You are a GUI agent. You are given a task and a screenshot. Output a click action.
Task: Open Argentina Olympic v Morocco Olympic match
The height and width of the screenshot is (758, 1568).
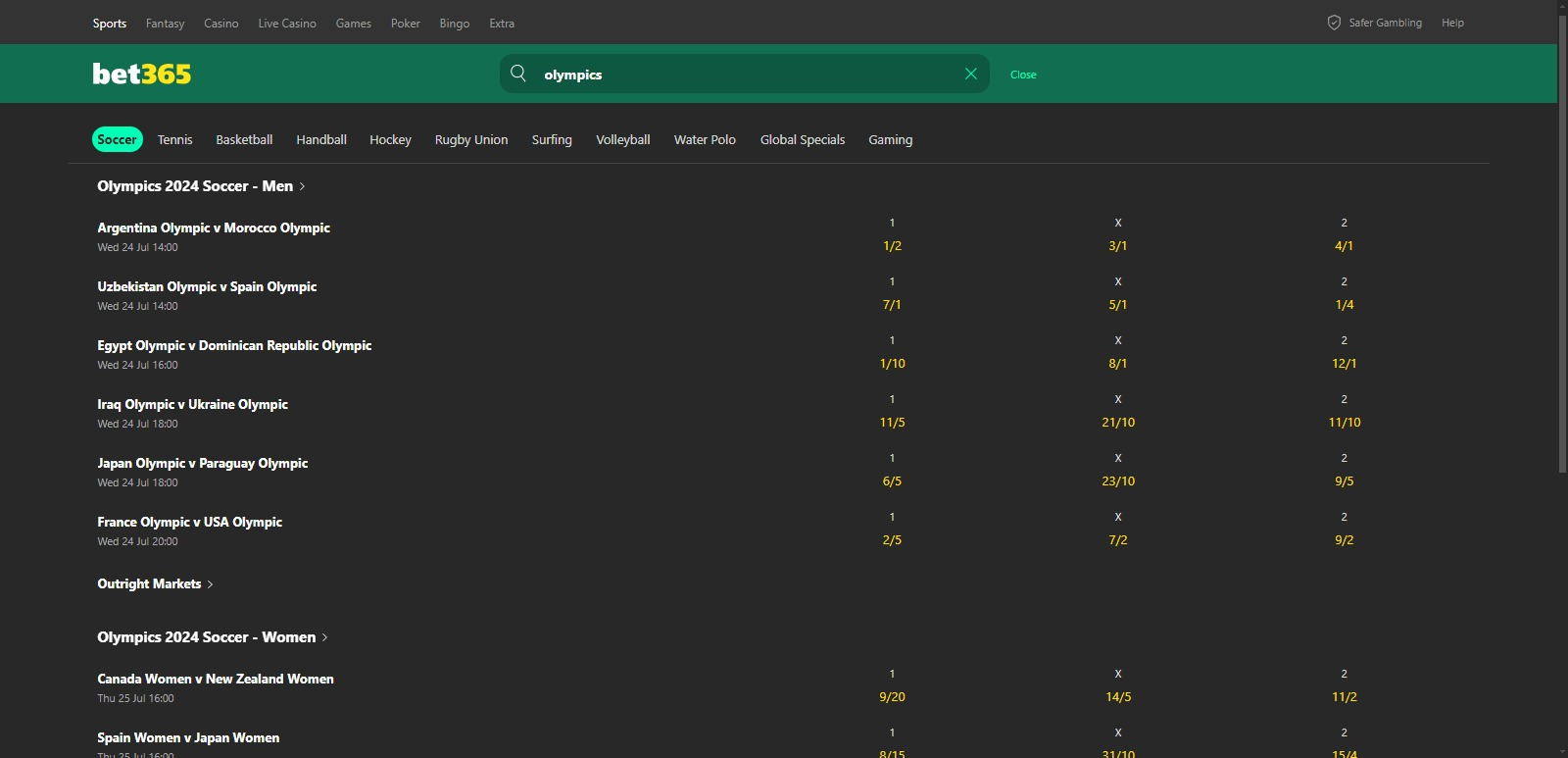[x=214, y=227]
